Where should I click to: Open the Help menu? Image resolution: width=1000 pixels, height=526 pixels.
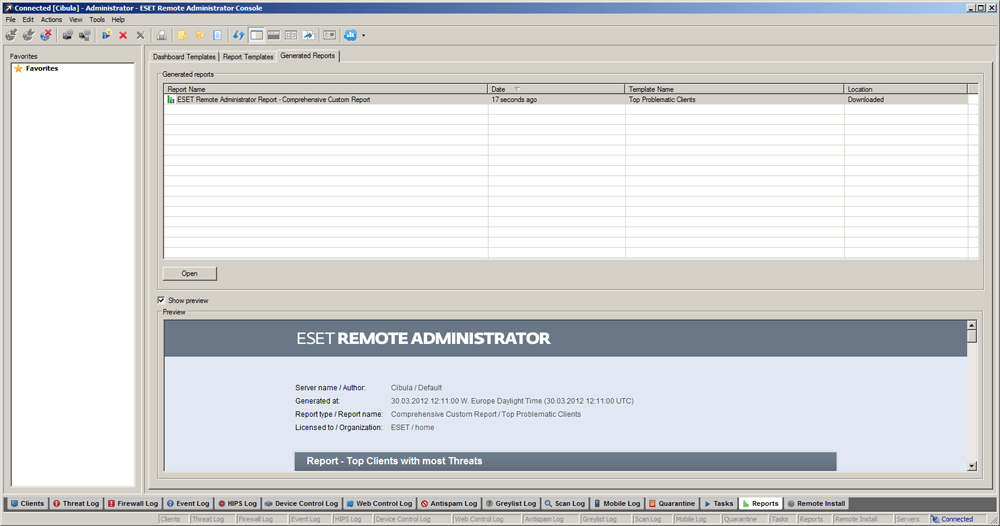coord(118,20)
